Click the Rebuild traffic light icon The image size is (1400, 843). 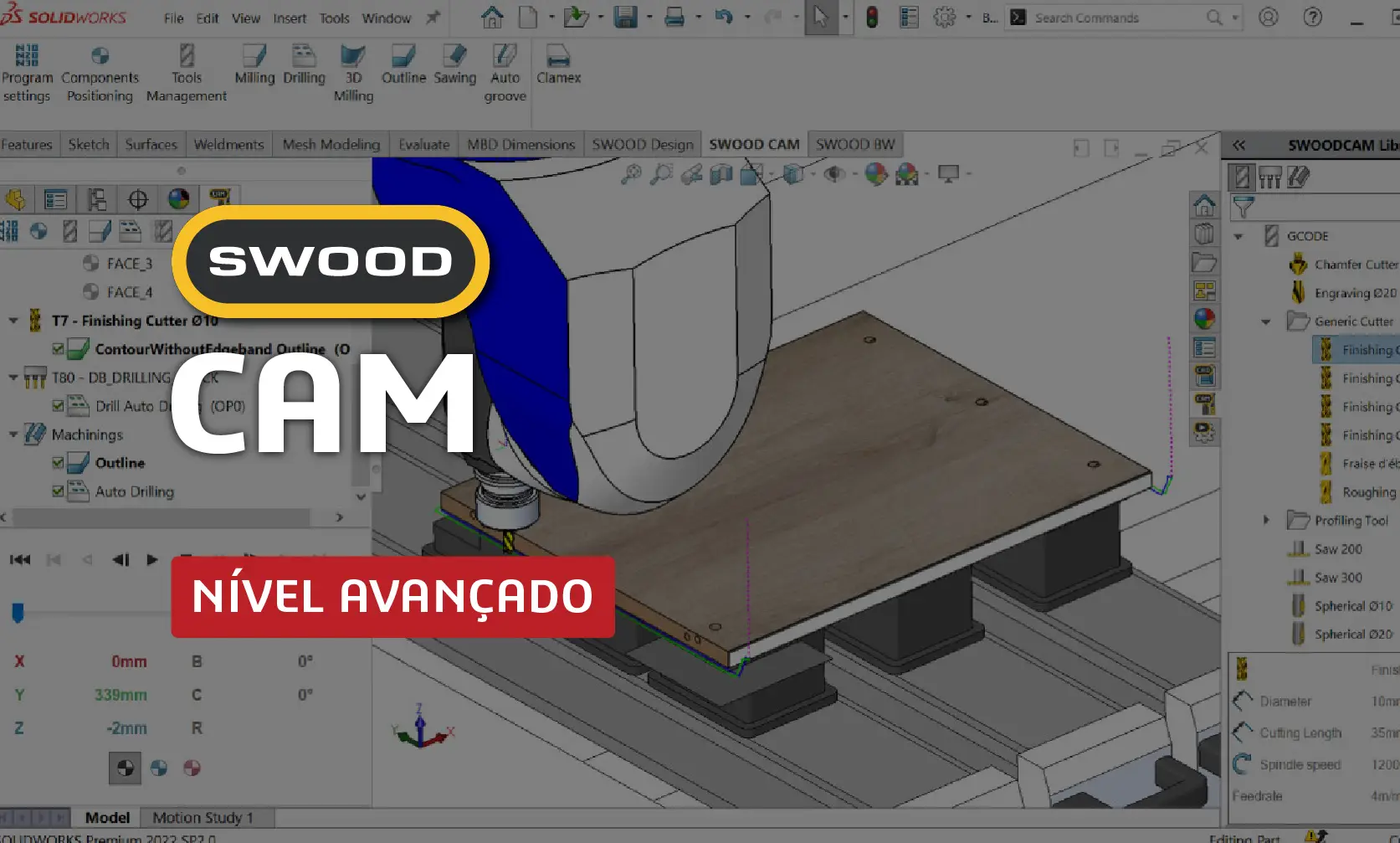coord(872,17)
